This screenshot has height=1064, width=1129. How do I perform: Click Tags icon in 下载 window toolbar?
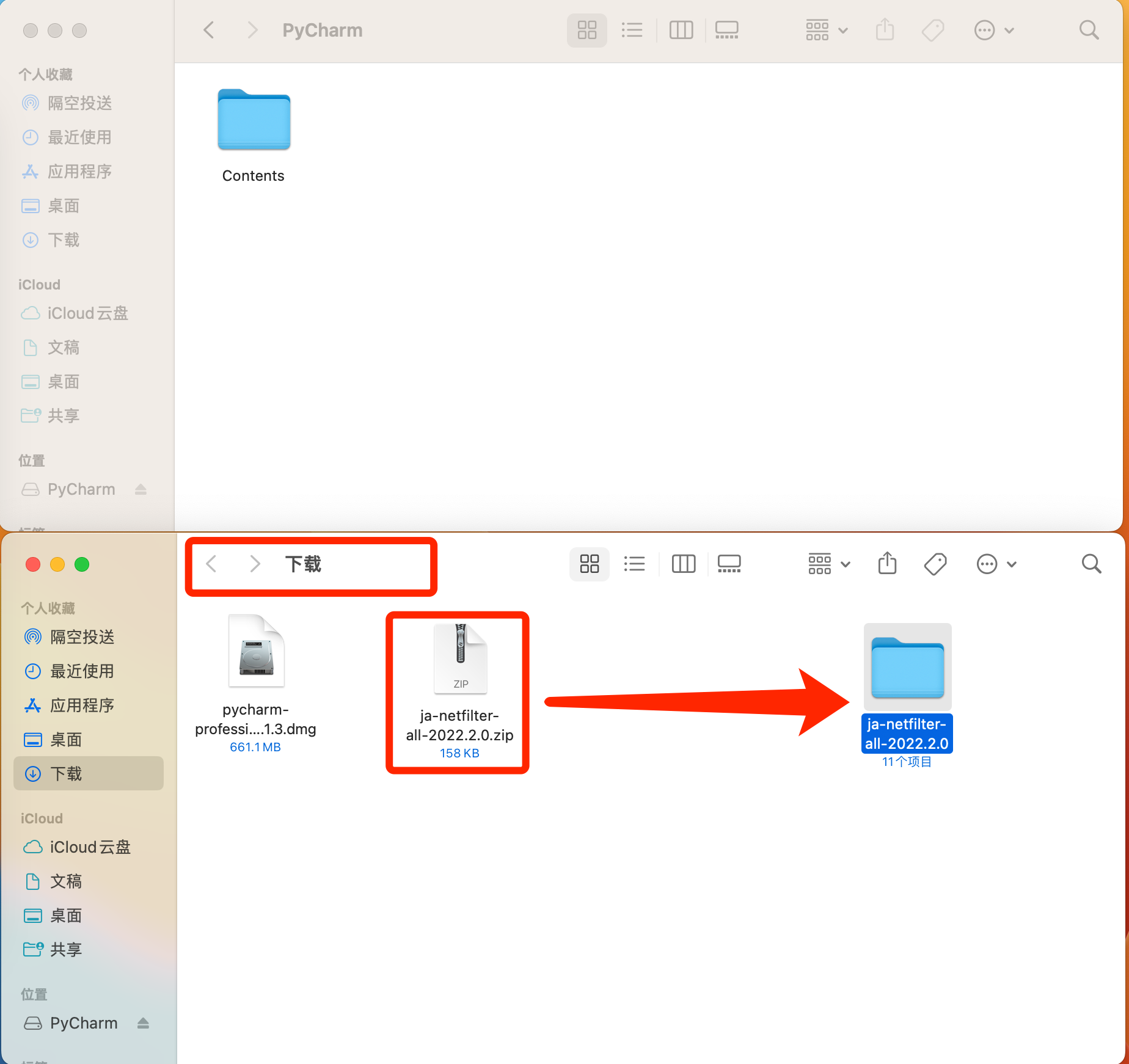coord(935,564)
